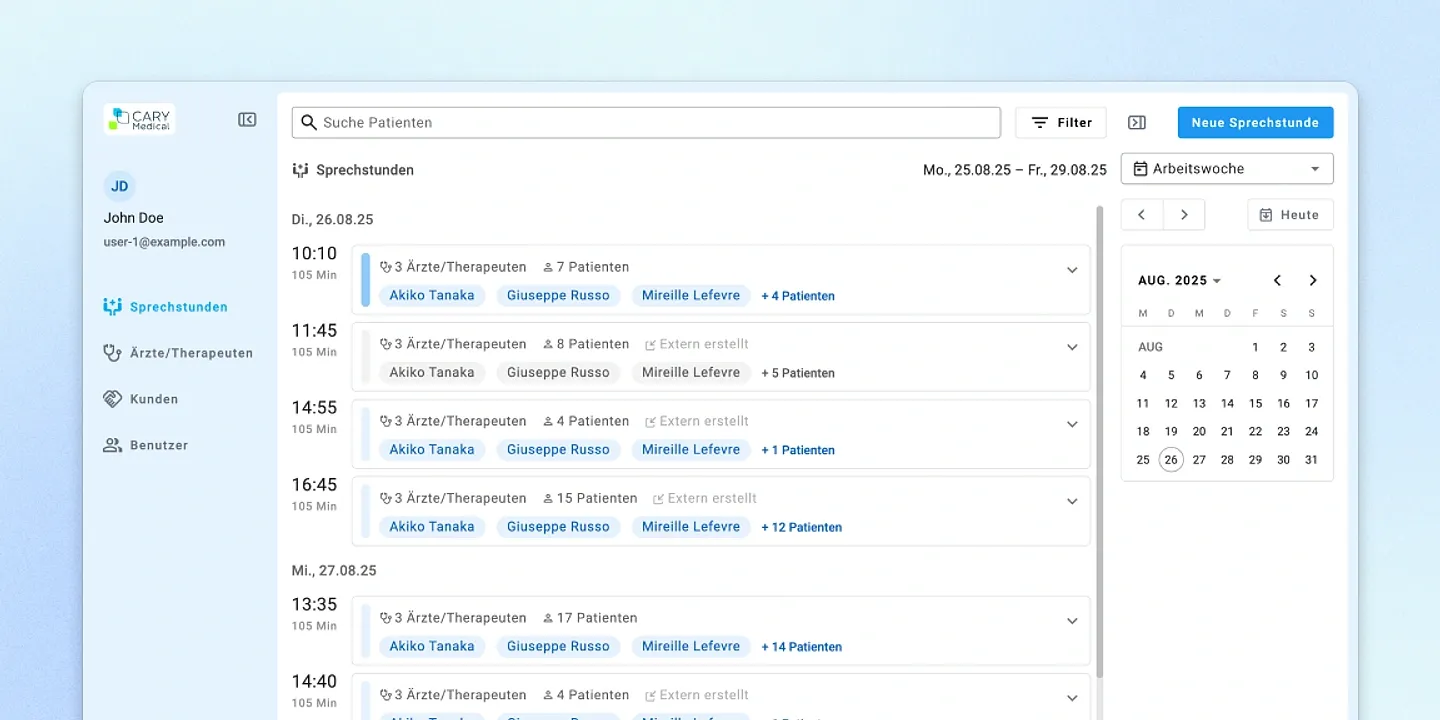Expand the 10:10 consultation entry
1440x720 pixels.
[1072, 270]
